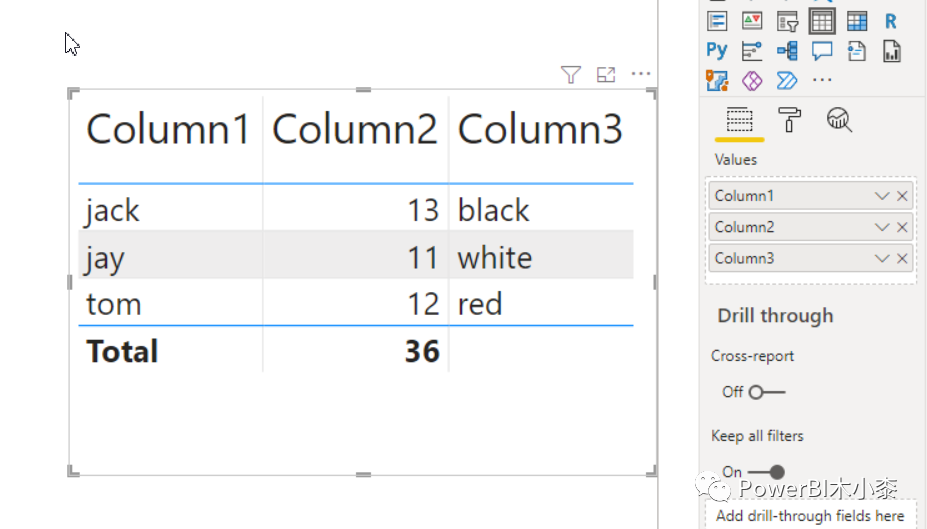Expand the Column1 field dropdown
The width and height of the screenshot is (927, 529).
(881, 196)
